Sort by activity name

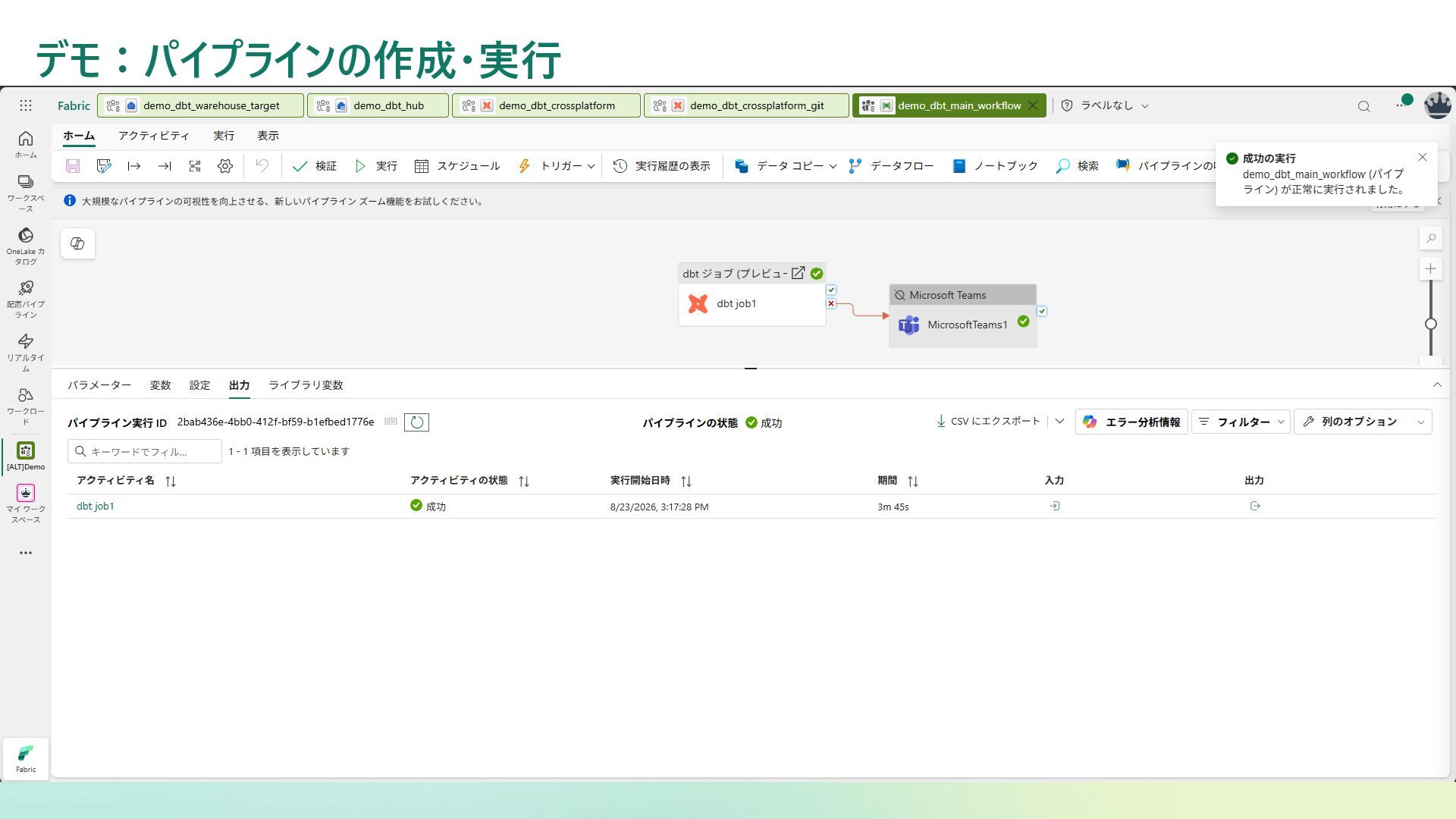tap(171, 481)
